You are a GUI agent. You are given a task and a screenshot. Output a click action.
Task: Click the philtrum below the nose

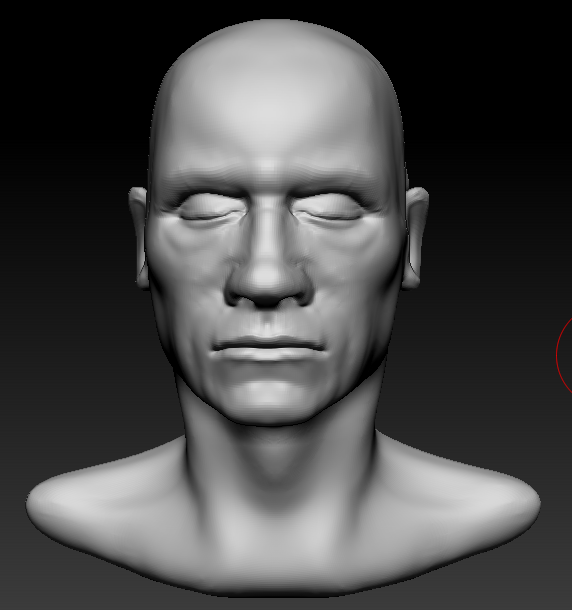pos(267,322)
